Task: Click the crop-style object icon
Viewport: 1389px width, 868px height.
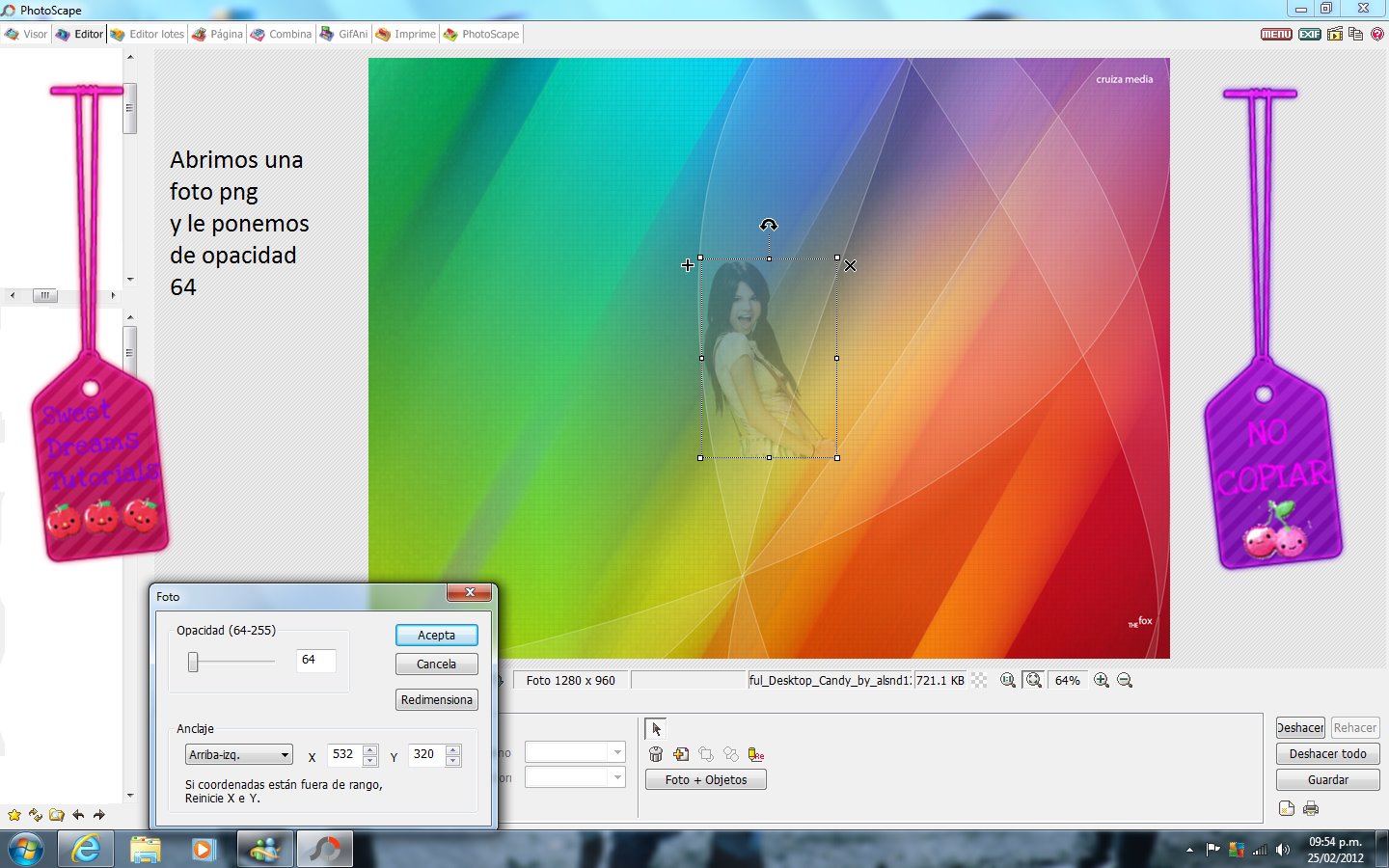Action: click(x=706, y=754)
